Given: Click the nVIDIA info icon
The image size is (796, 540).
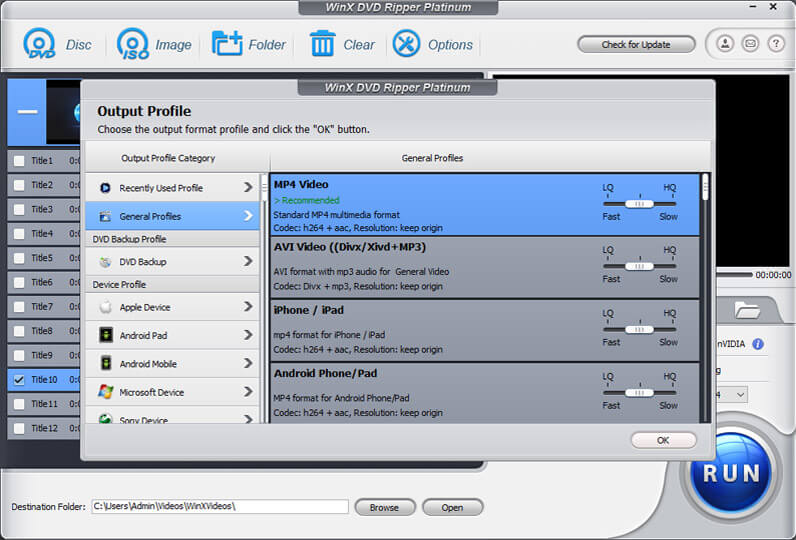Looking at the screenshot, I should pos(758,344).
